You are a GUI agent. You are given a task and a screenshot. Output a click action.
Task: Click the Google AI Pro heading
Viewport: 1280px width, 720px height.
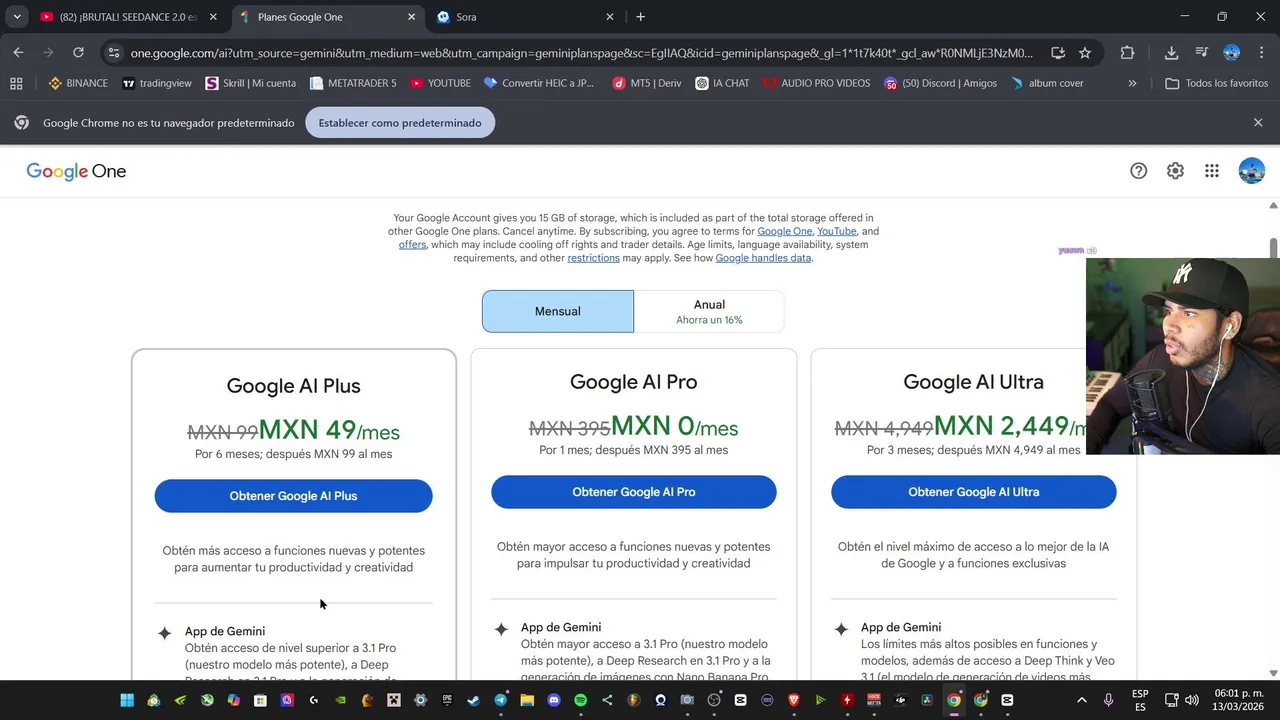pos(633,382)
